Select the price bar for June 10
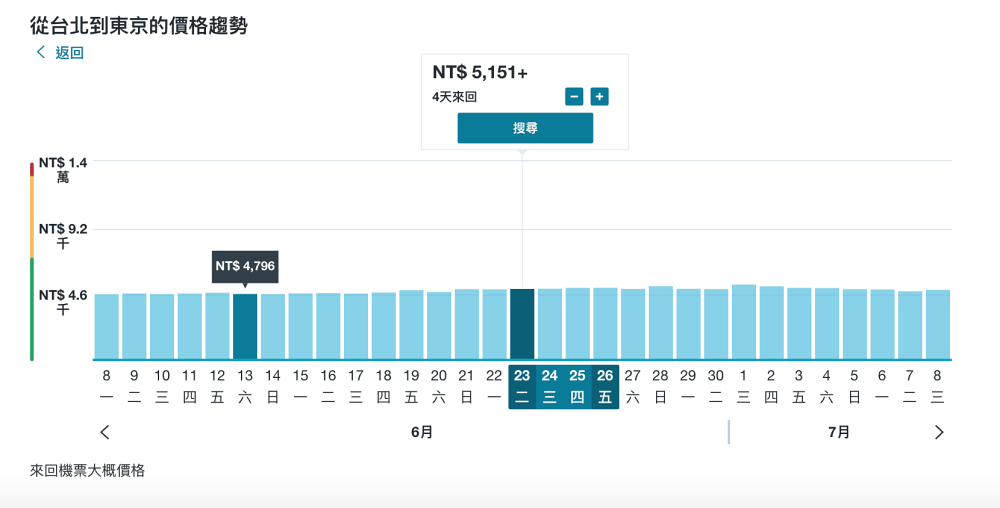This screenshot has height=508, width=1000. 162,327
